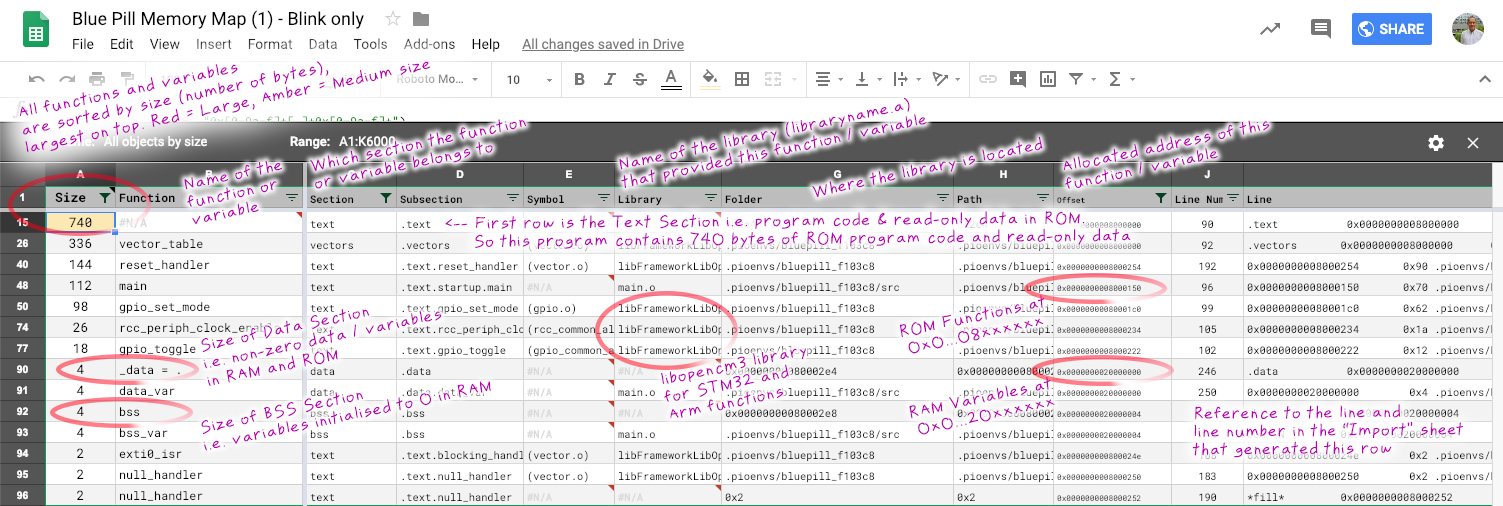Click the blue SHARE button
The height and width of the screenshot is (506, 1503).
click(x=1392, y=29)
